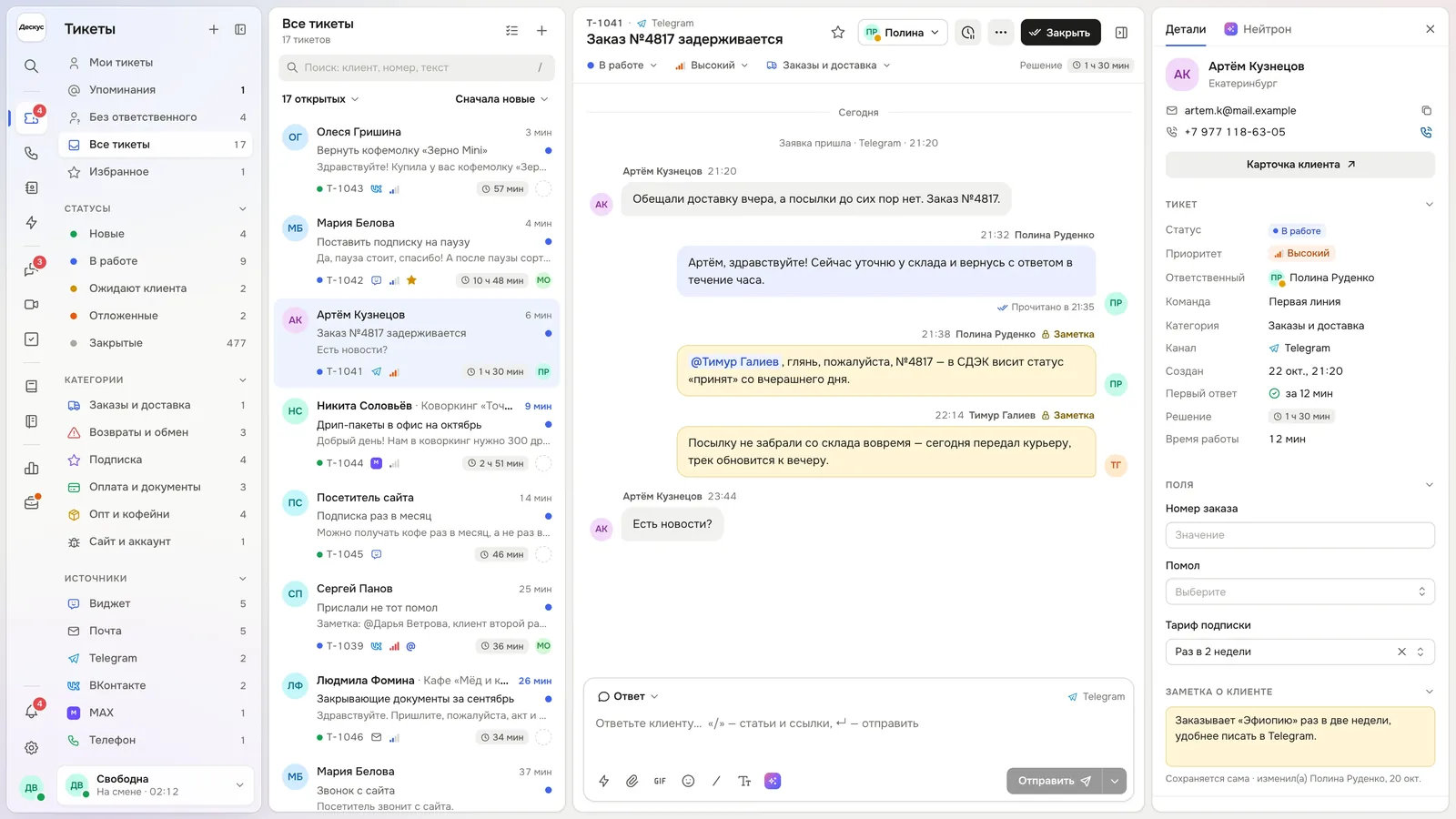This screenshot has height=819, width=1456.
Task: Open the snooze clock icon in ticket header
Action: [x=968, y=33]
